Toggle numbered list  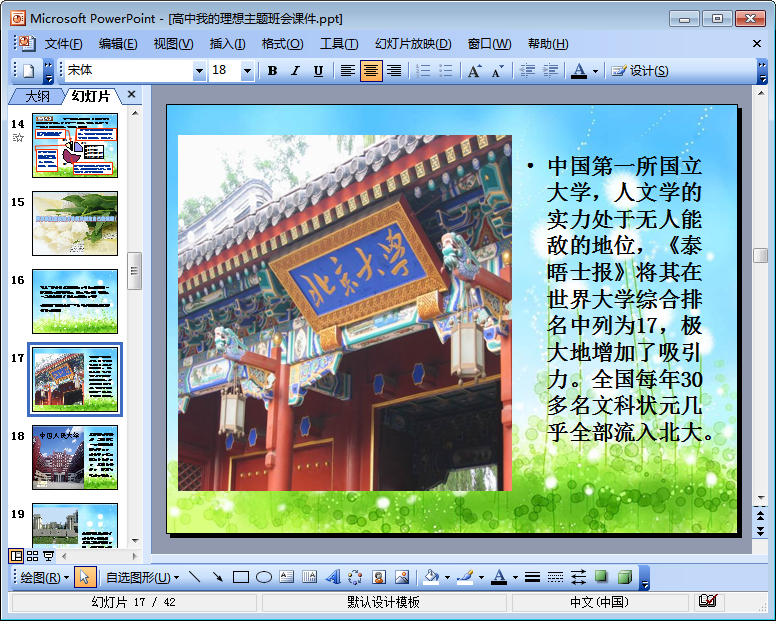coord(423,71)
